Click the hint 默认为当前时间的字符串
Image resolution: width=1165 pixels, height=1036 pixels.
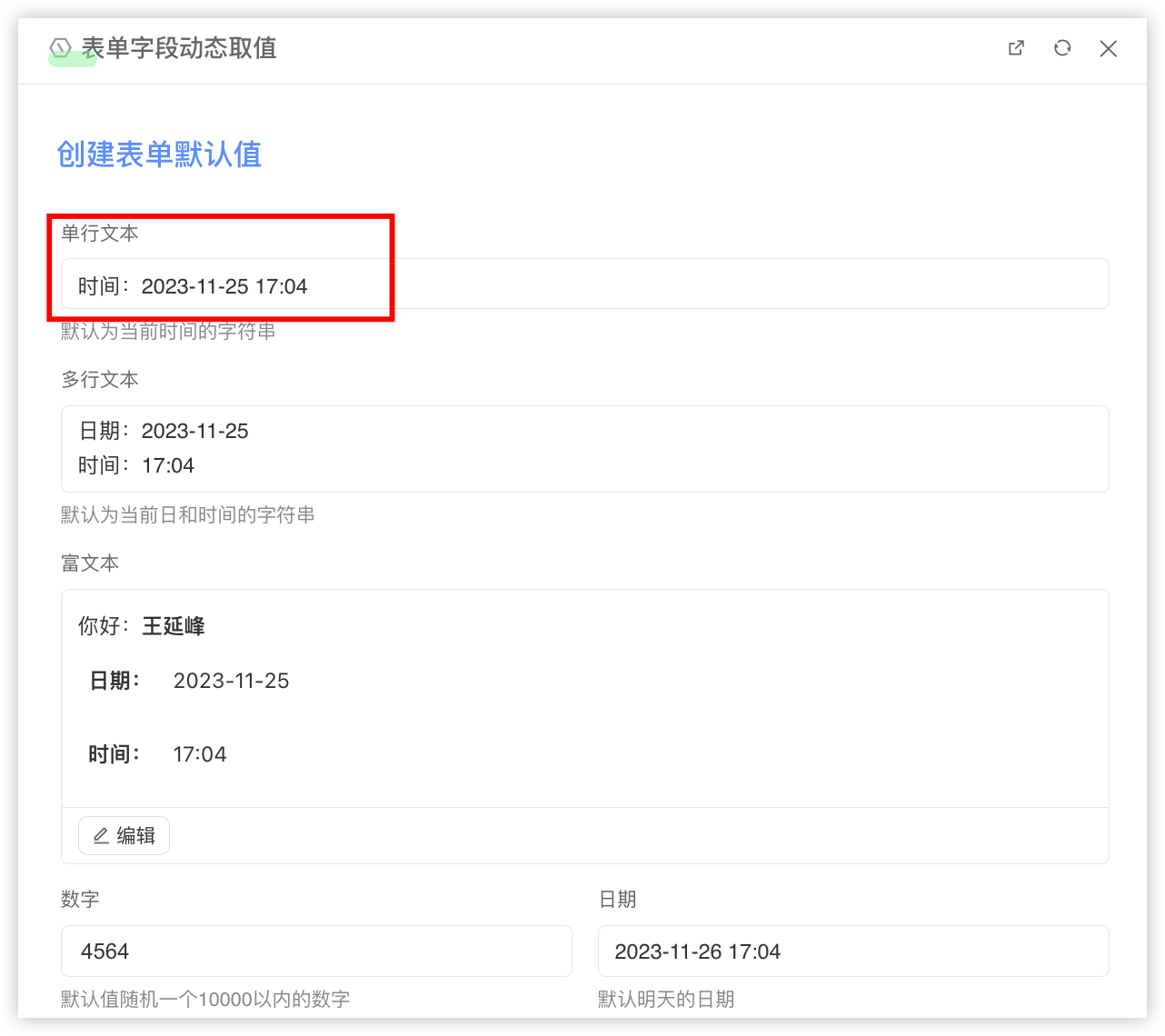tap(168, 332)
